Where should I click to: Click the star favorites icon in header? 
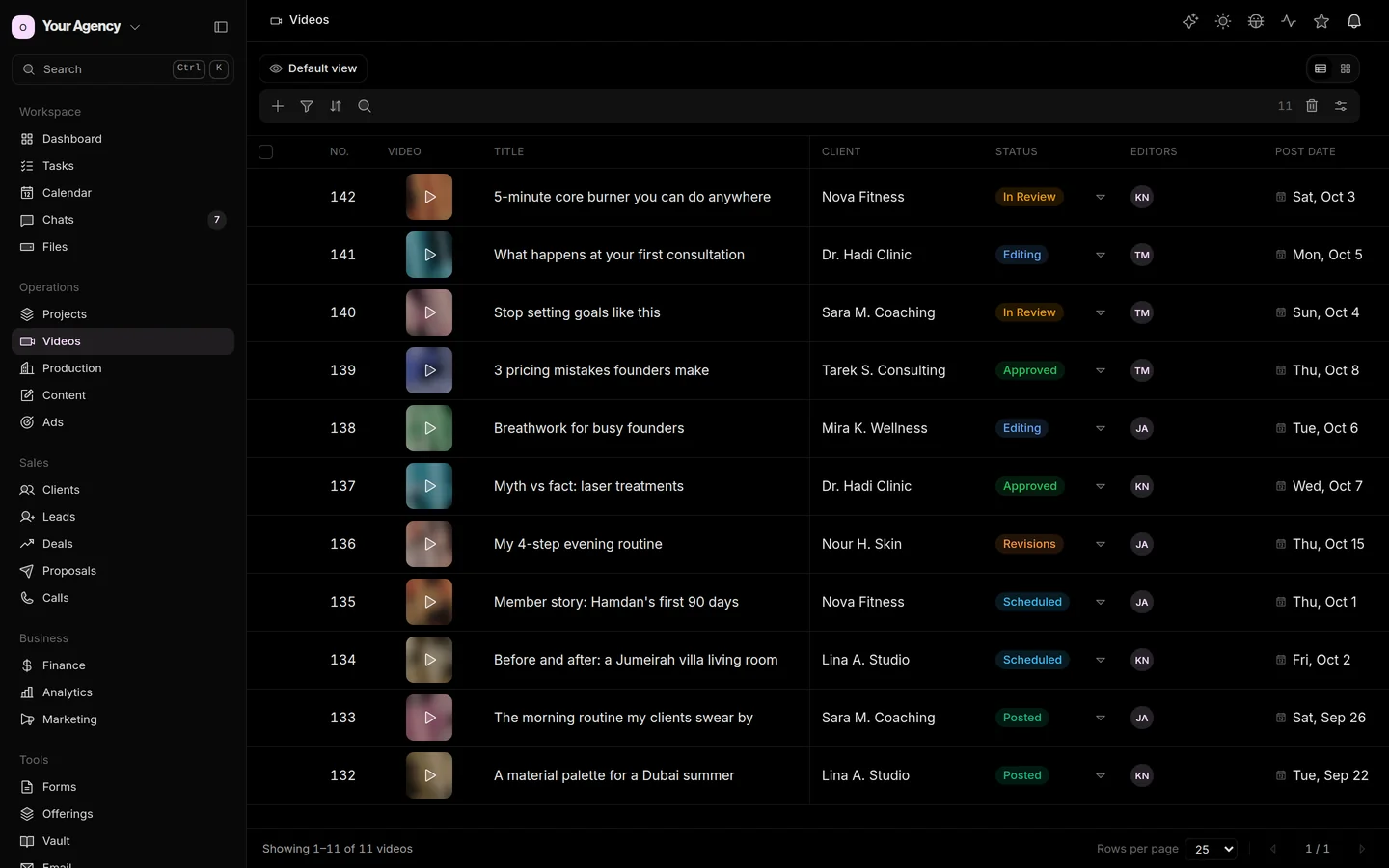(1321, 21)
